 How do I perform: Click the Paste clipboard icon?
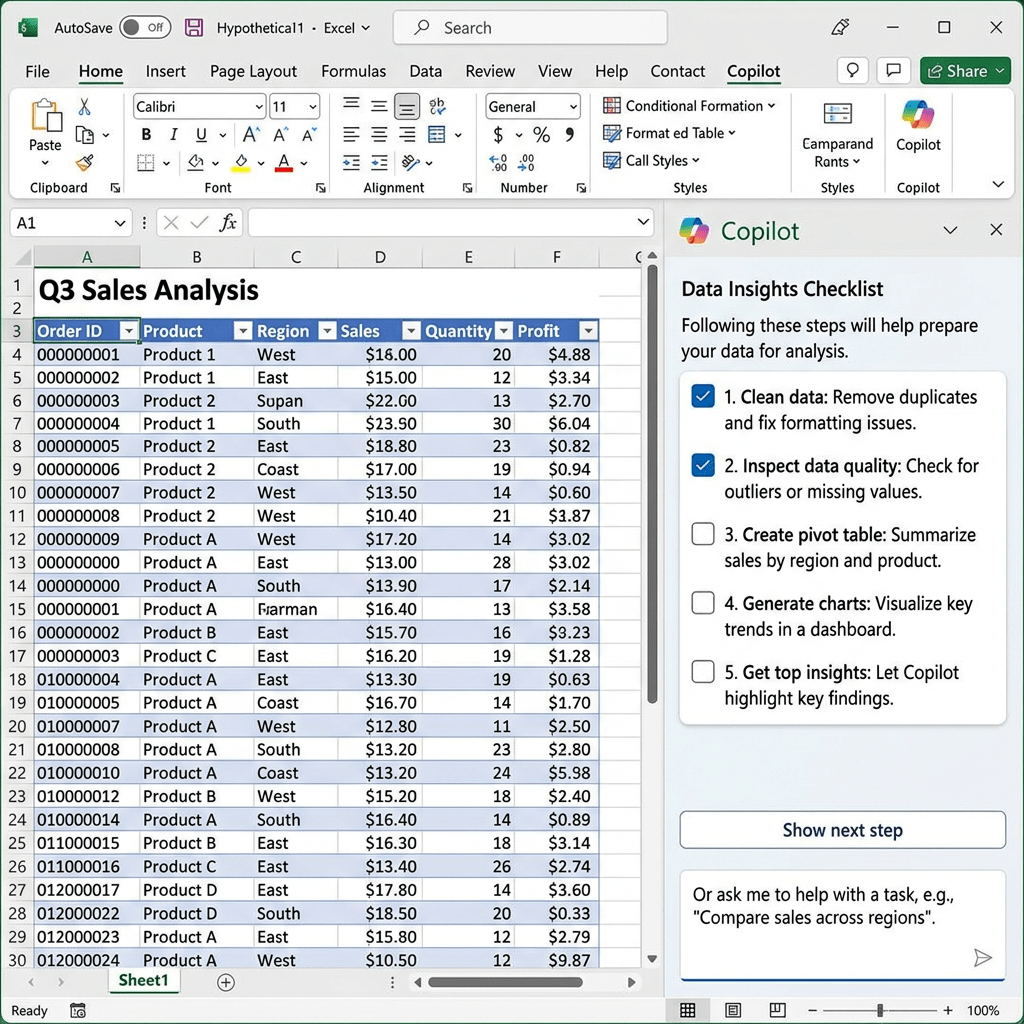click(x=46, y=116)
